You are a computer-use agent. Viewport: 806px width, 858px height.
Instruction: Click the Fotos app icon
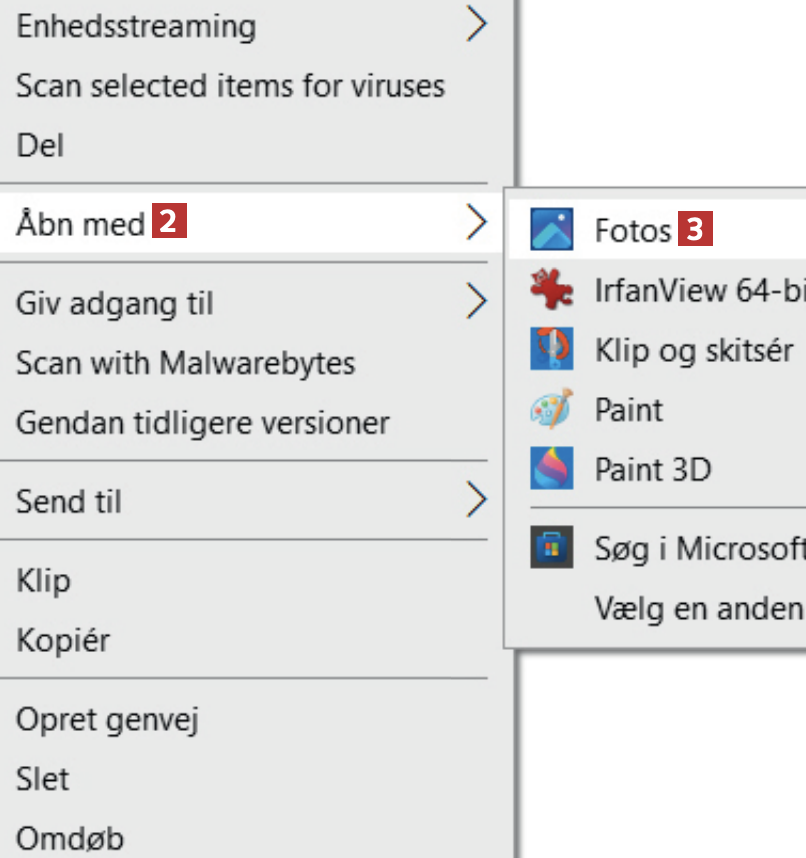coord(551,230)
